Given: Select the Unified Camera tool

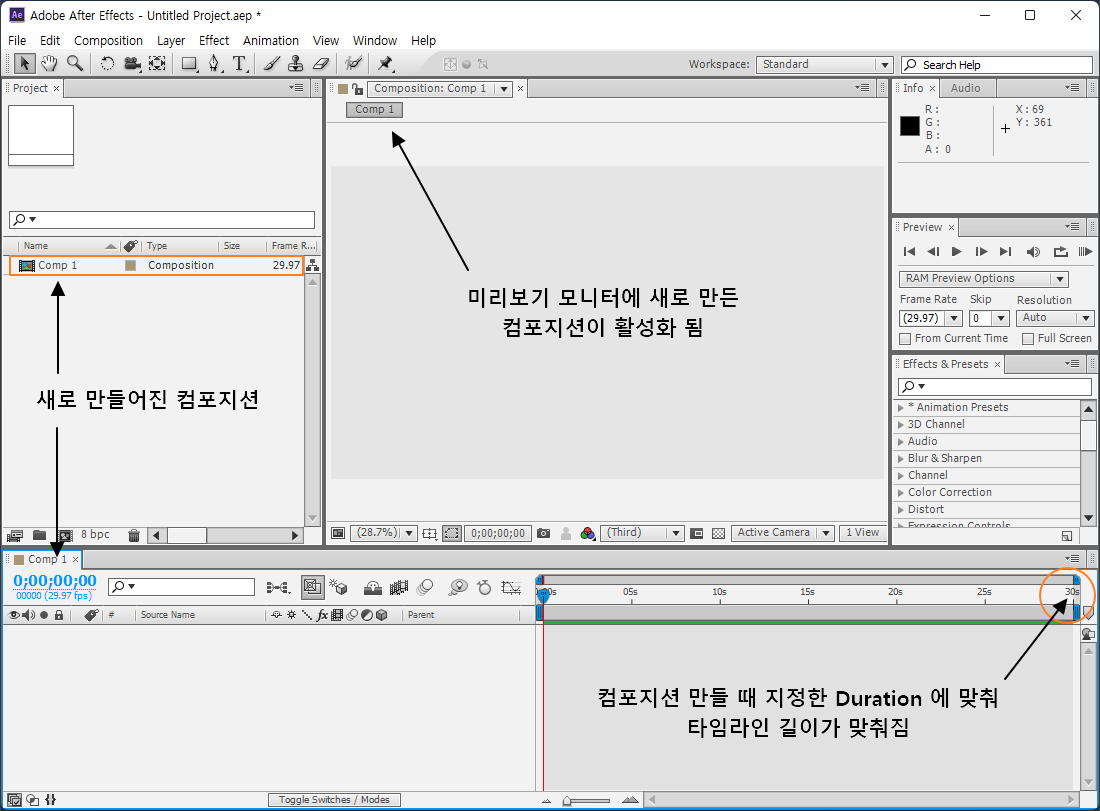Looking at the screenshot, I should [132, 64].
